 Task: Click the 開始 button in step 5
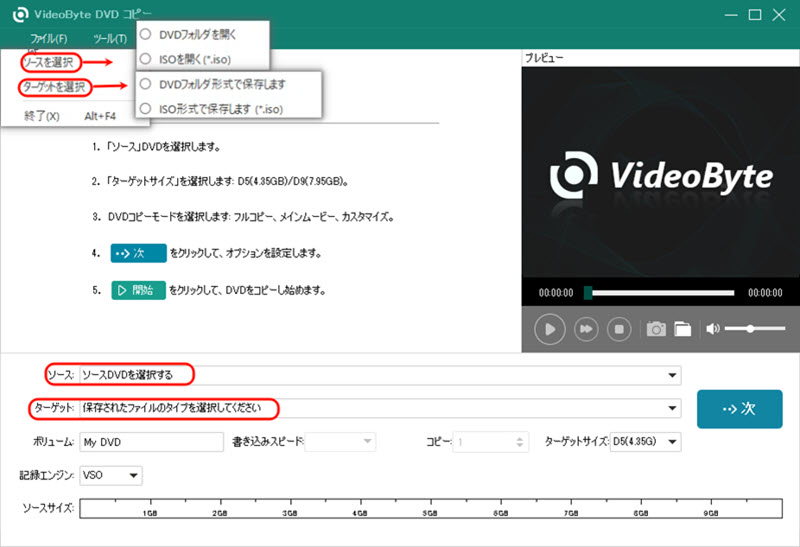click(138, 290)
